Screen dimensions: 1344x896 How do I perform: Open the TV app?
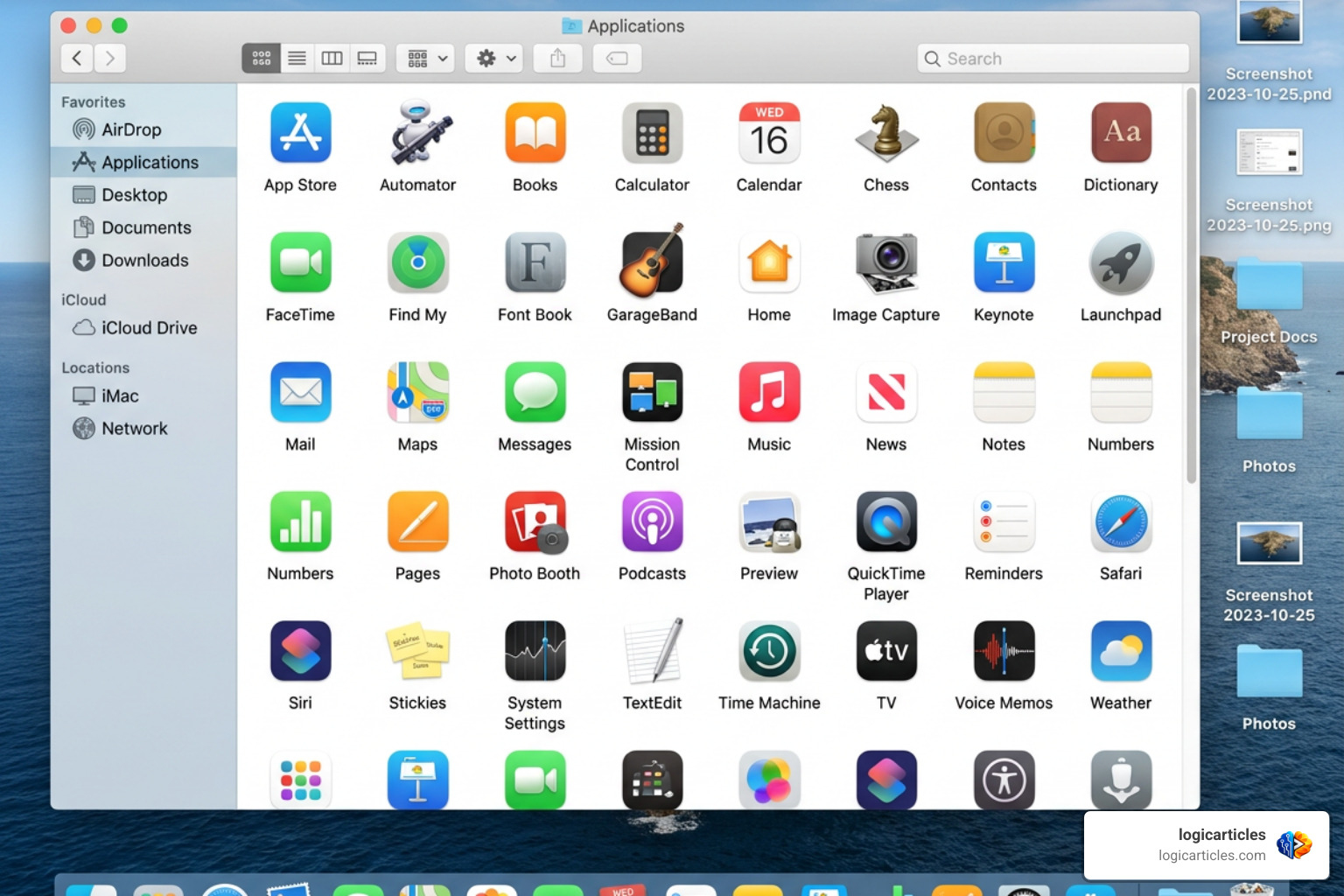click(886, 651)
